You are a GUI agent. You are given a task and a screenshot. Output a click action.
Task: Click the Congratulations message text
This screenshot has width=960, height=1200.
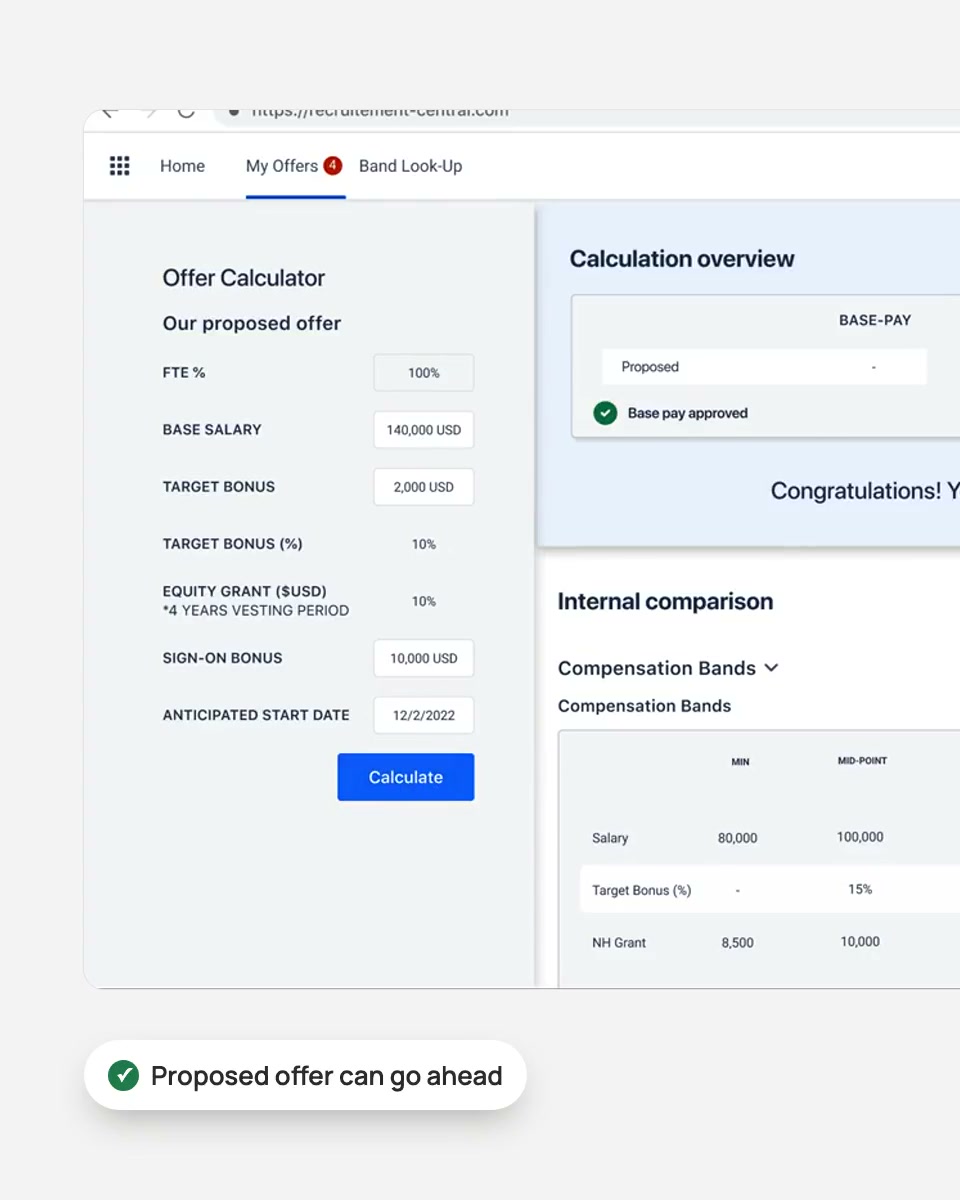(x=865, y=491)
